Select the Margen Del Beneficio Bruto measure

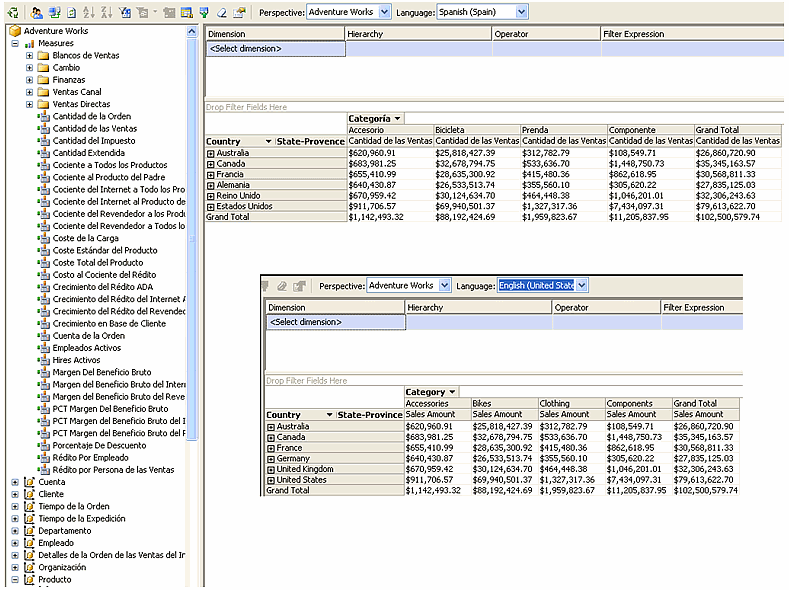tap(101, 372)
